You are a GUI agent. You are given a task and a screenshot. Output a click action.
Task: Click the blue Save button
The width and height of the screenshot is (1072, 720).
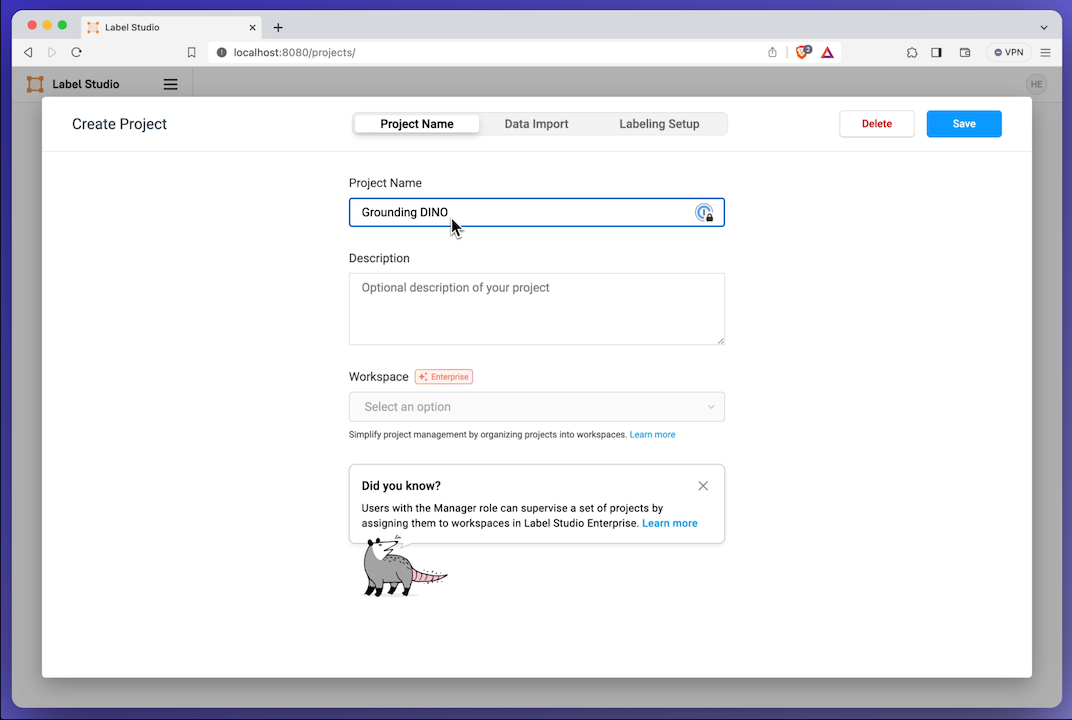pyautogui.click(x=964, y=124)
